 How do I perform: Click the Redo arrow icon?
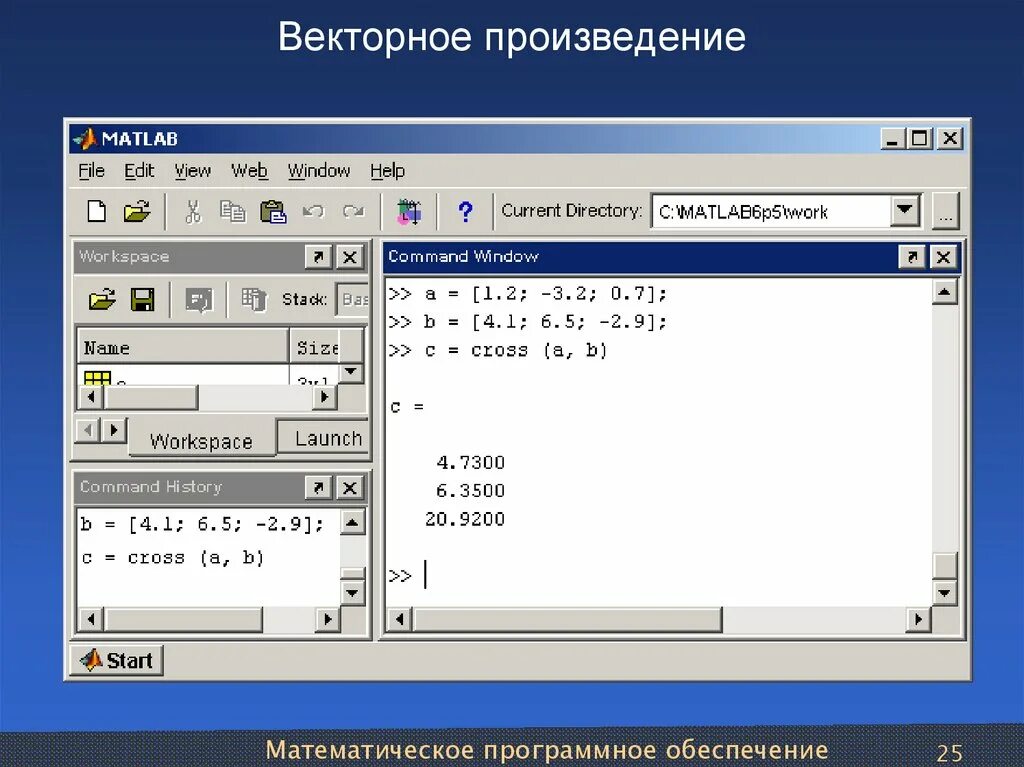point(353,212)
